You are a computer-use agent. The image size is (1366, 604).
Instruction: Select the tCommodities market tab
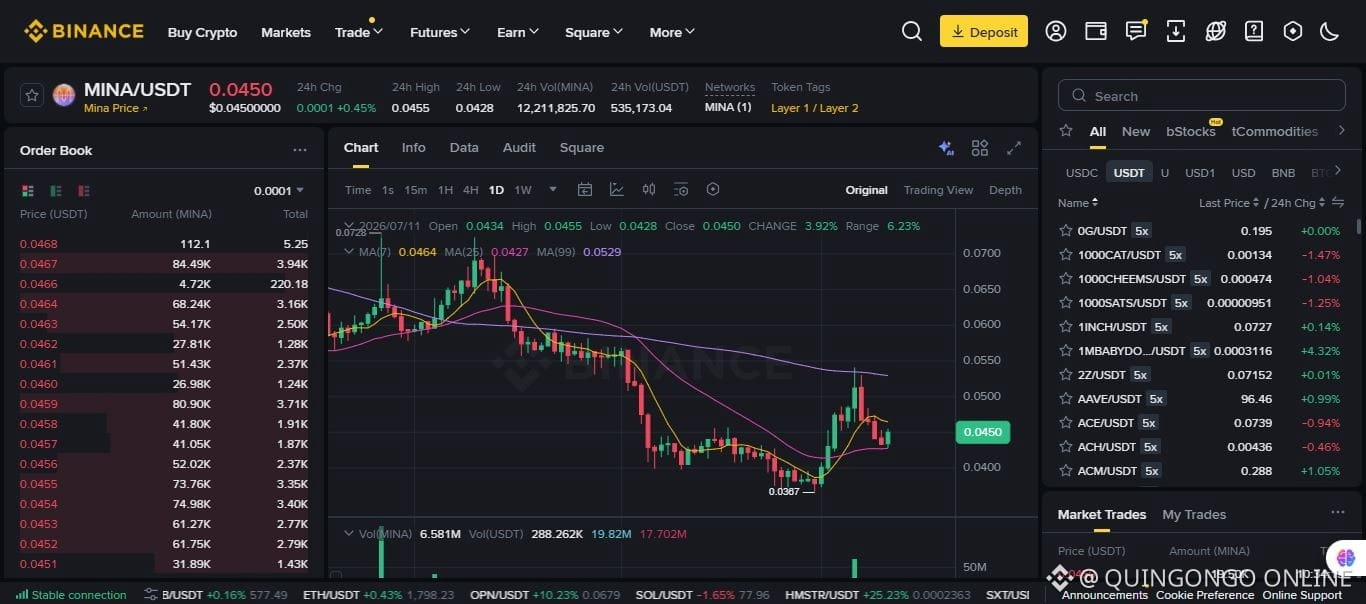1275,131
